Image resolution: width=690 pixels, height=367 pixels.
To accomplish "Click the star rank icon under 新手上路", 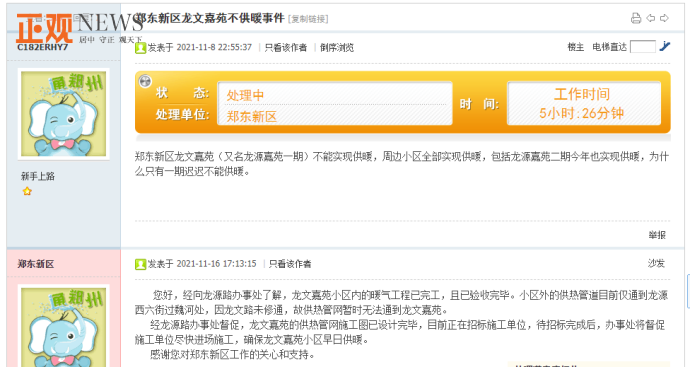I will point(27,191).
